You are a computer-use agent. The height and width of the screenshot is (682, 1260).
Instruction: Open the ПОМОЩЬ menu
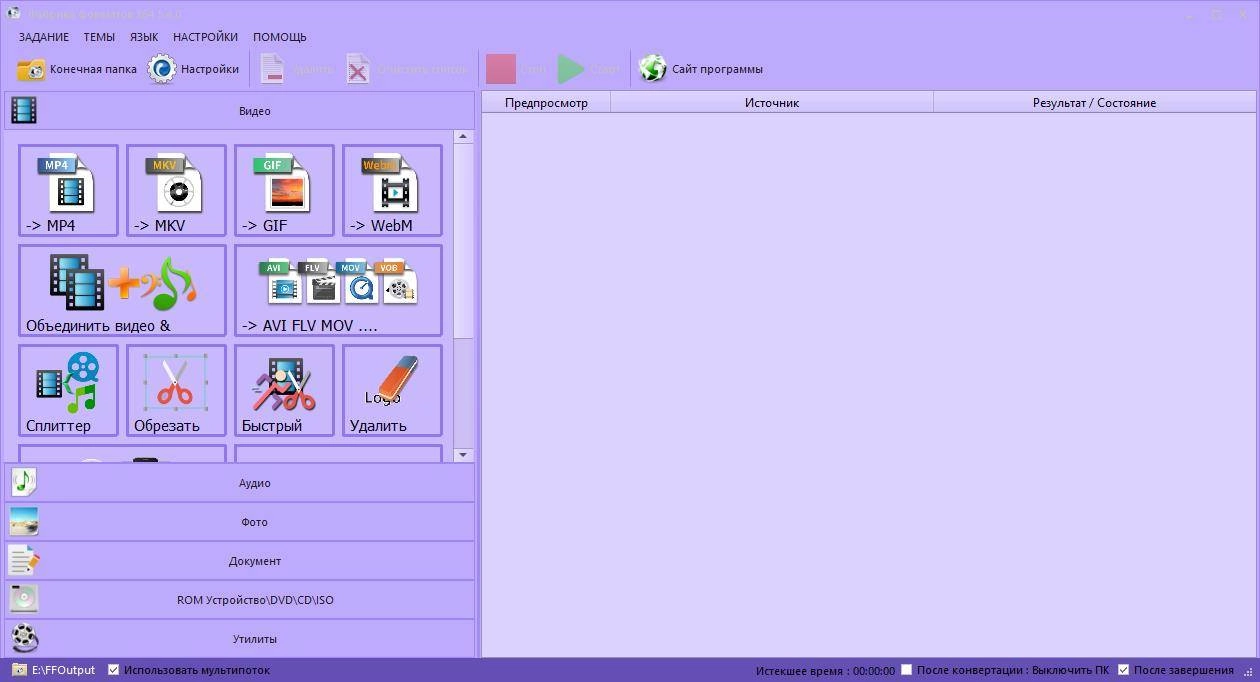pyautogui.click(x=280, y=37)
